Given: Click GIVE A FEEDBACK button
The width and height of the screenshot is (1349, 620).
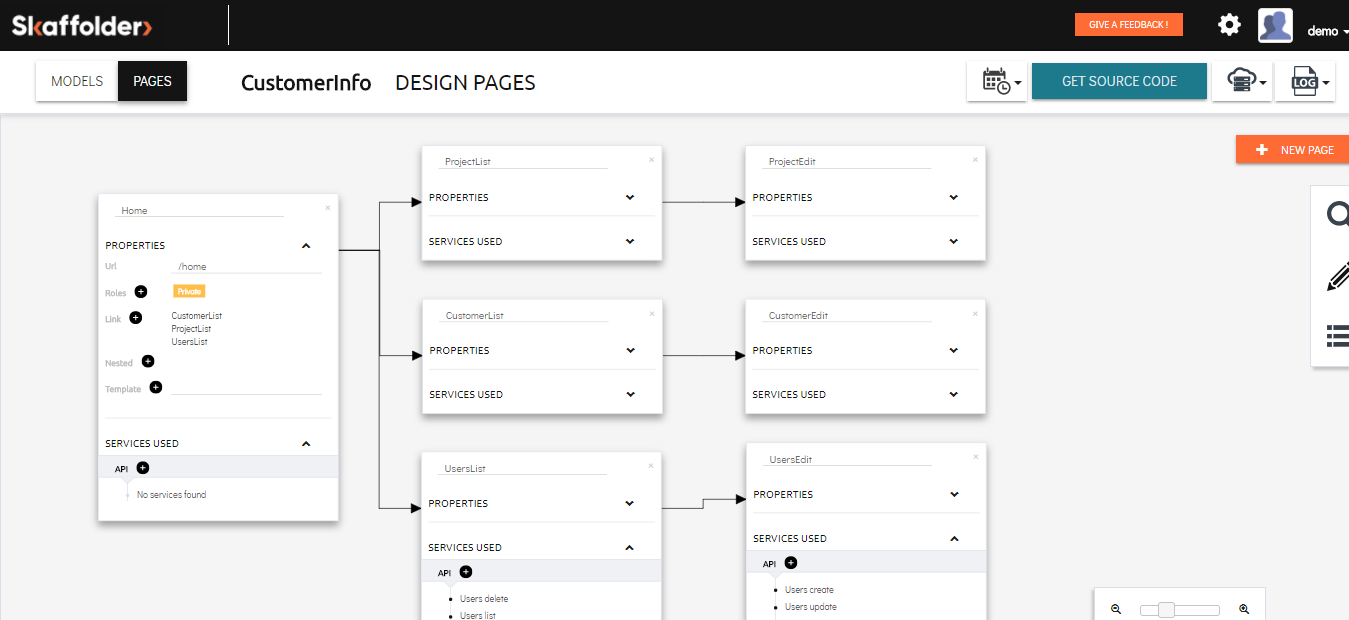Looking at the screenshot, I should click(1128, 24).
